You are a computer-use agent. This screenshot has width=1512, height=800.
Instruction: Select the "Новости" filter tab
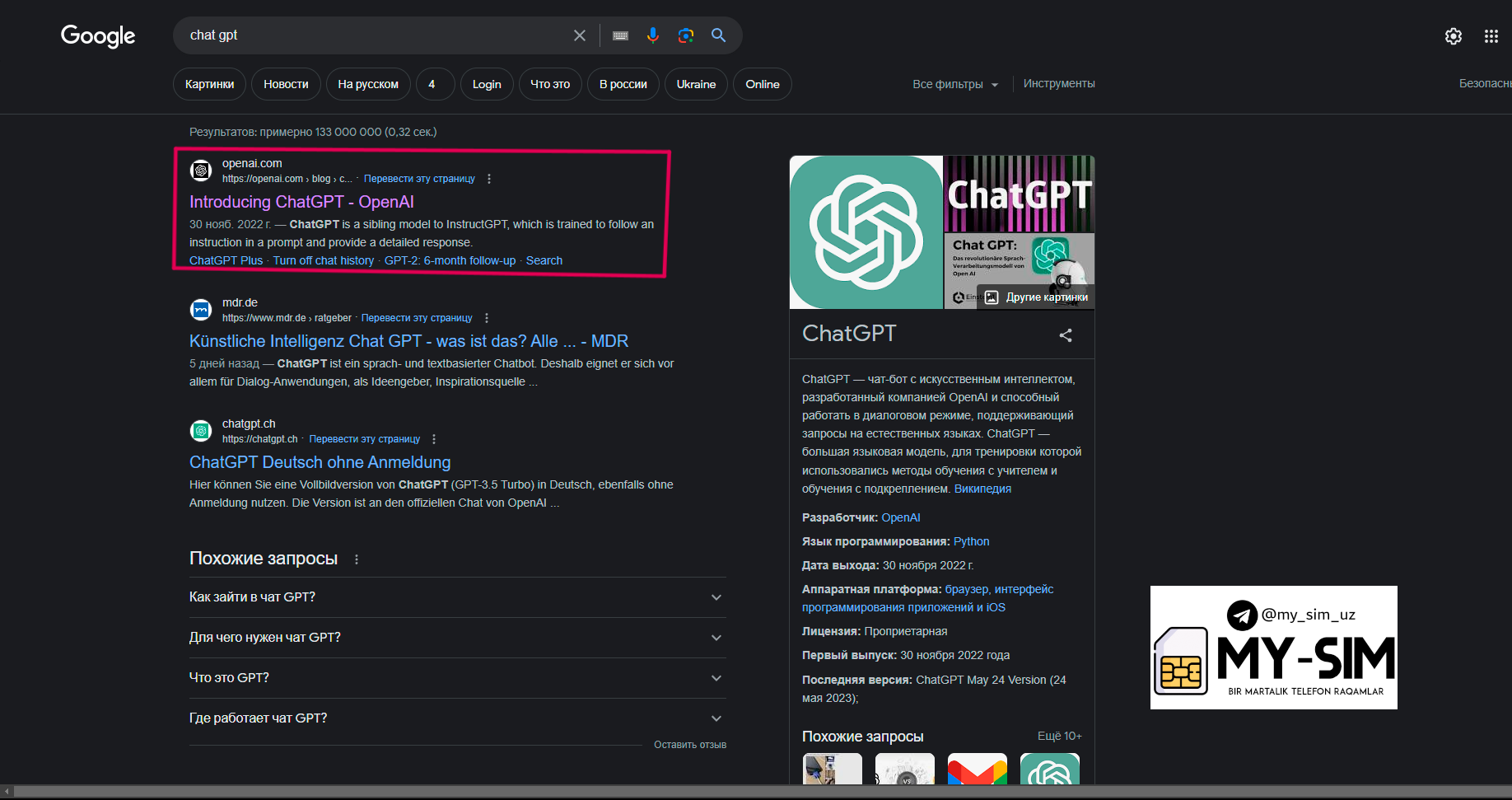tap(286, 84)
